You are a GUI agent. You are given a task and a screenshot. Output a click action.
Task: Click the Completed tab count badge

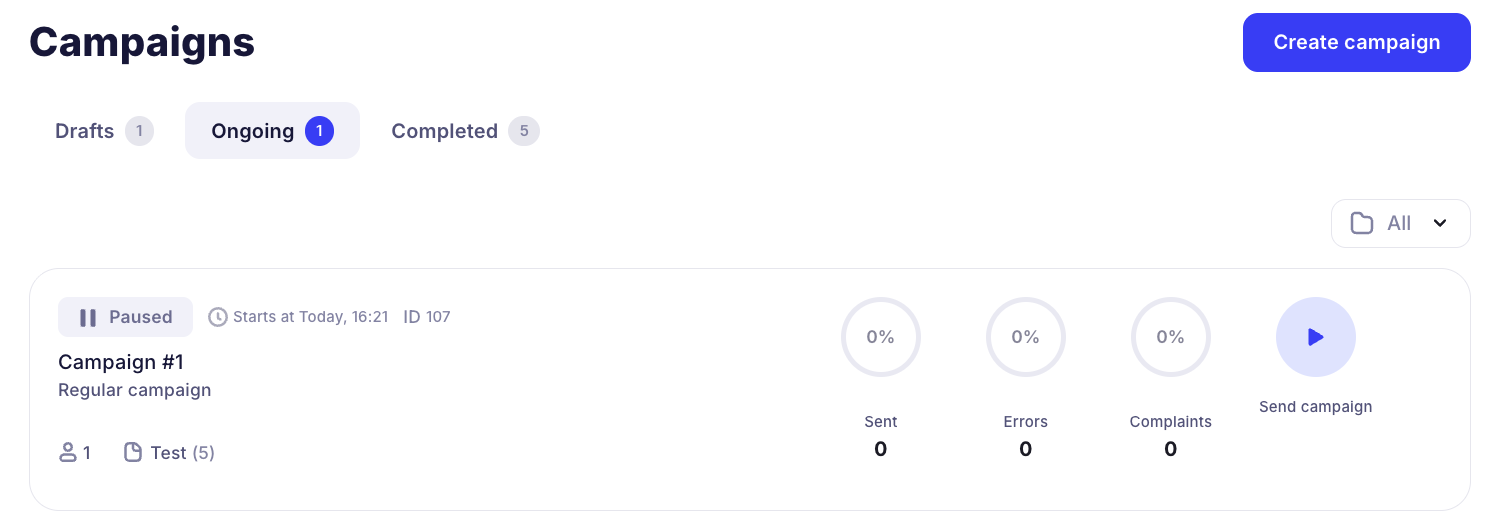point(523,131)
